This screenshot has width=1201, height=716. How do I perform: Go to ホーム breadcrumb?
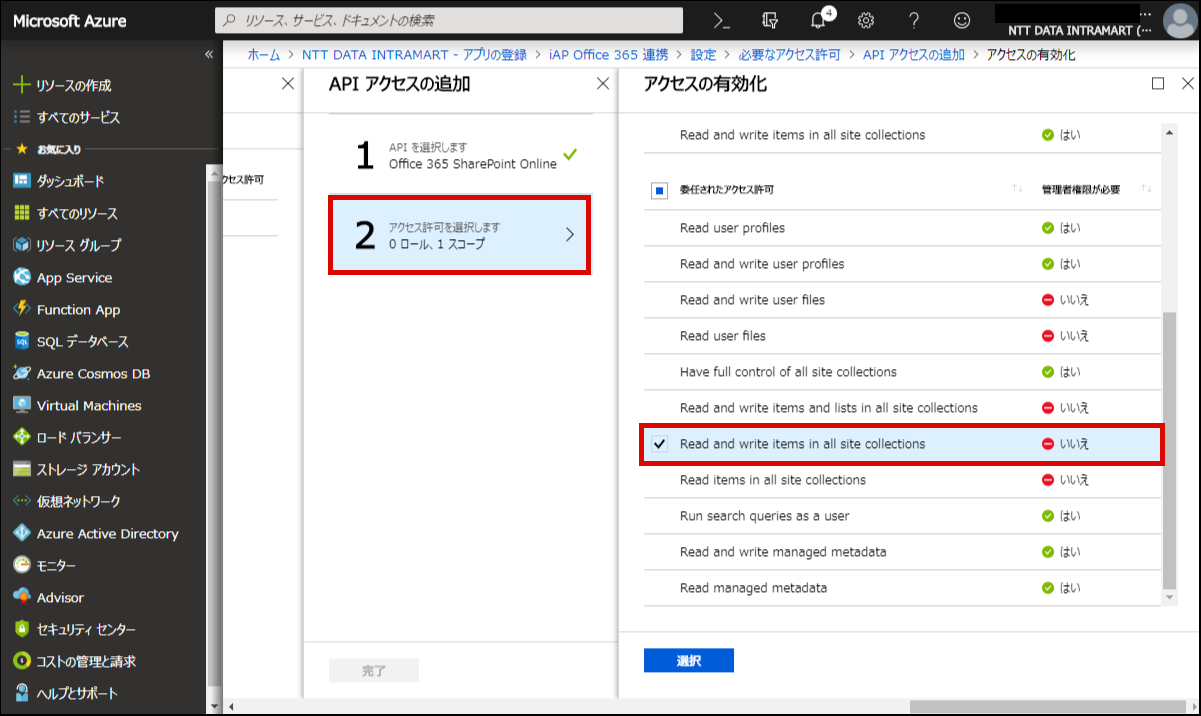point(263,55)
